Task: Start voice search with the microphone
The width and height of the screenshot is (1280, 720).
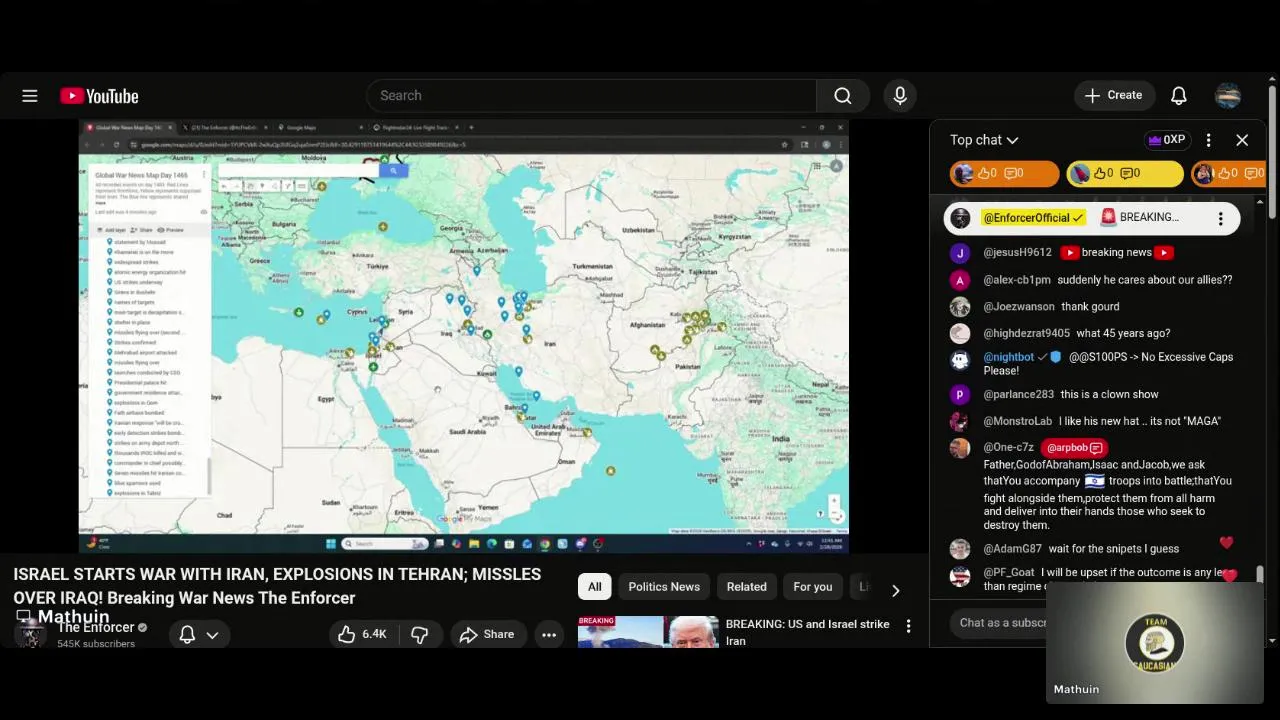Action: click(x=900, y=96)
